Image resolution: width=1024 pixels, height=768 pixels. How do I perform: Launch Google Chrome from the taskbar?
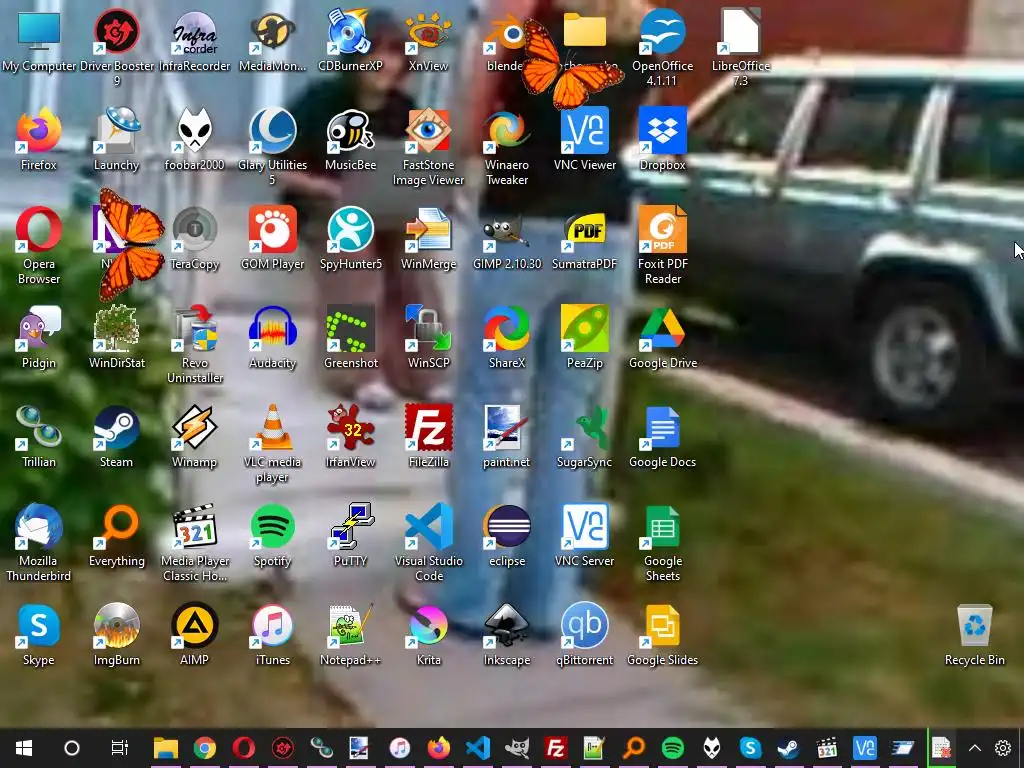[204, 748]
